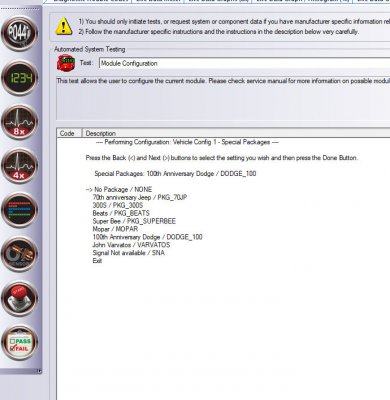Viewport: 390px width, 400px height.
Task: Click the yellow warning triangle icon
Action: pos(64,26)
